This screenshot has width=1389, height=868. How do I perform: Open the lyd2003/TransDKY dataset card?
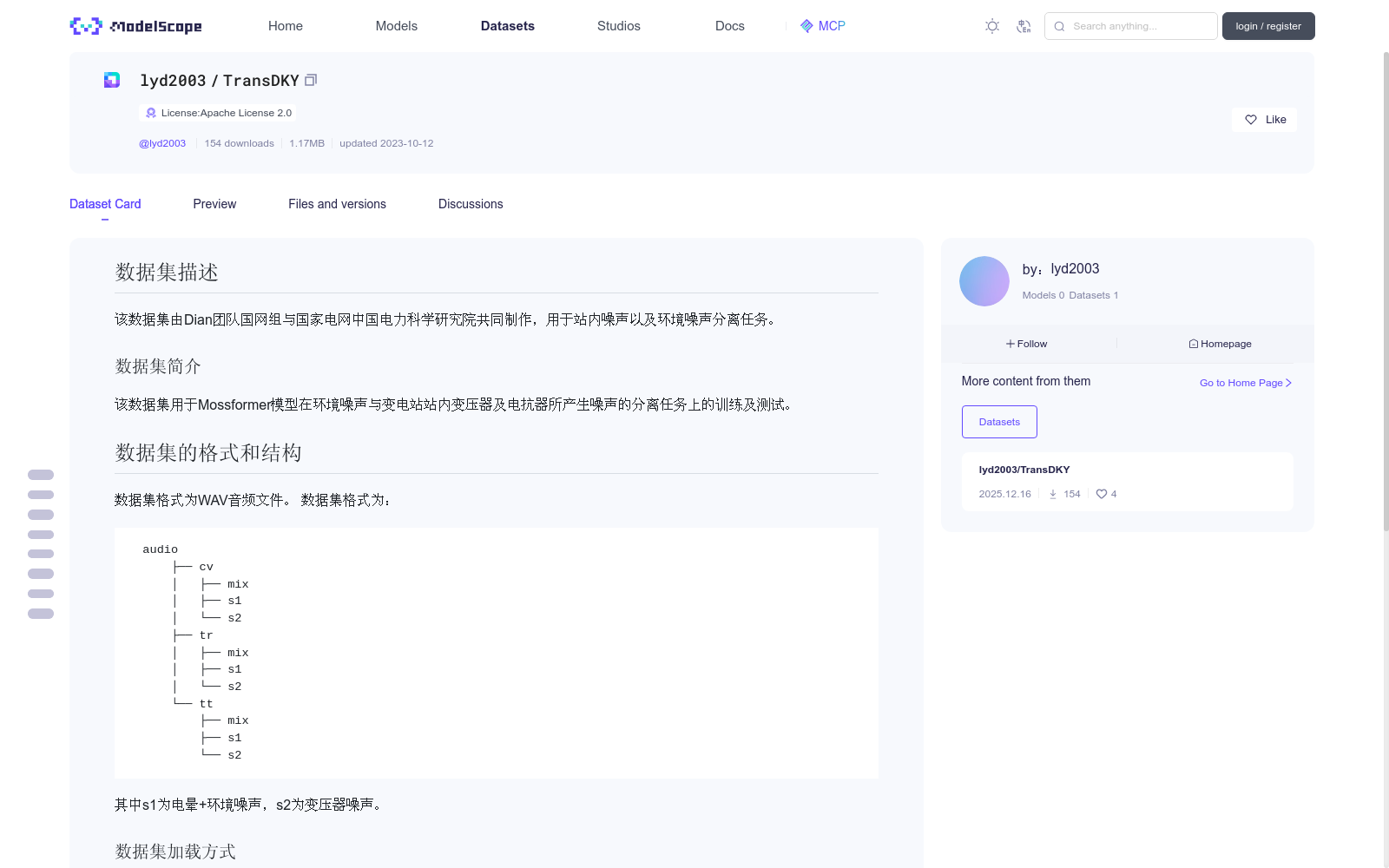point(1127,482)
